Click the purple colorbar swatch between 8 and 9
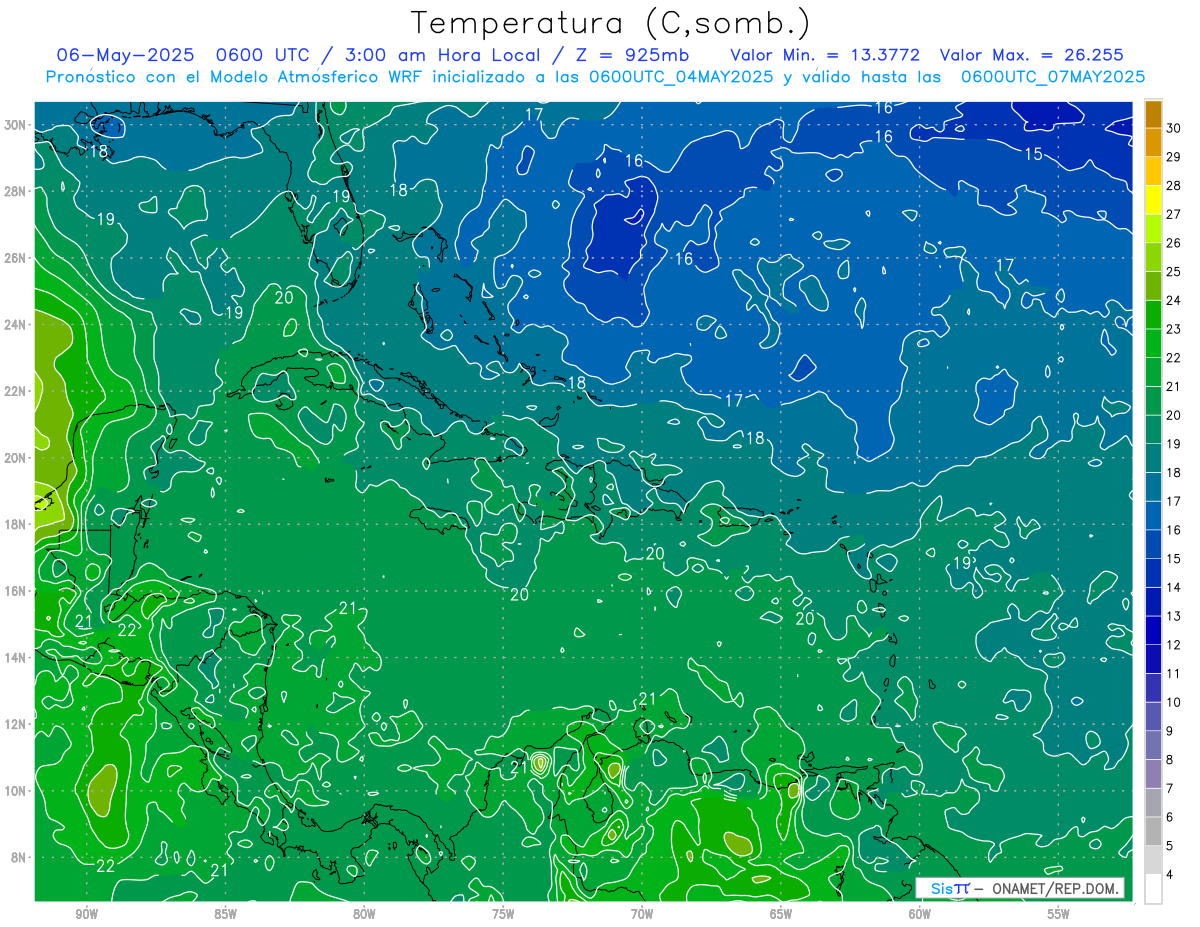This screenshot has height=927, width=1200. (x=1153, y=745)
